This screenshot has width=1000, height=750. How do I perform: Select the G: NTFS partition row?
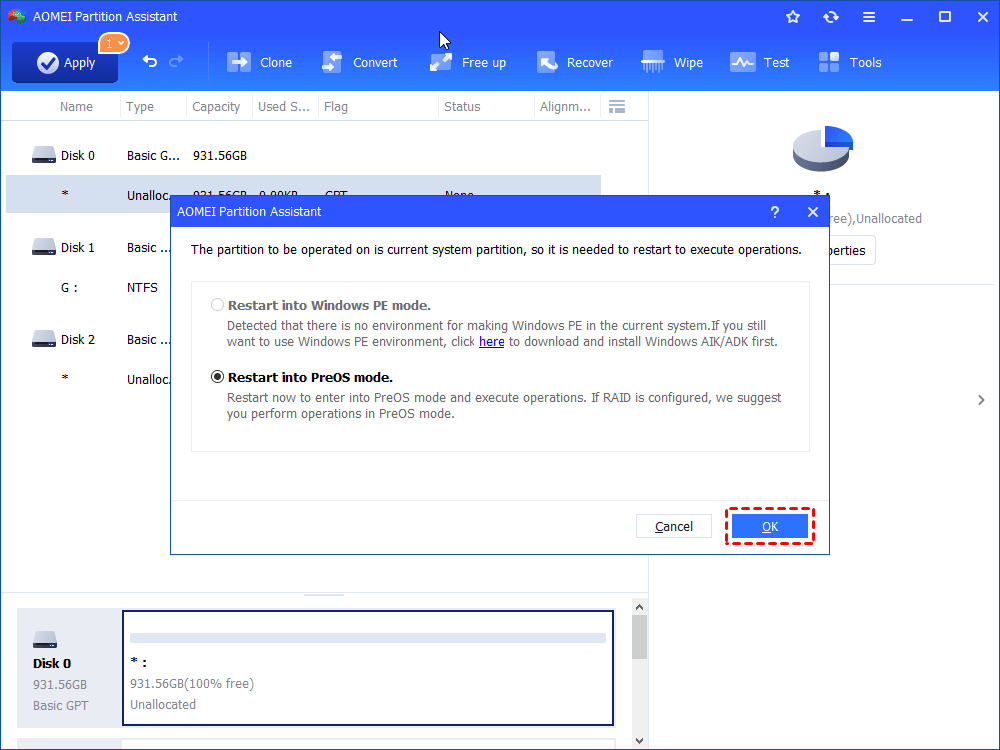89,288
